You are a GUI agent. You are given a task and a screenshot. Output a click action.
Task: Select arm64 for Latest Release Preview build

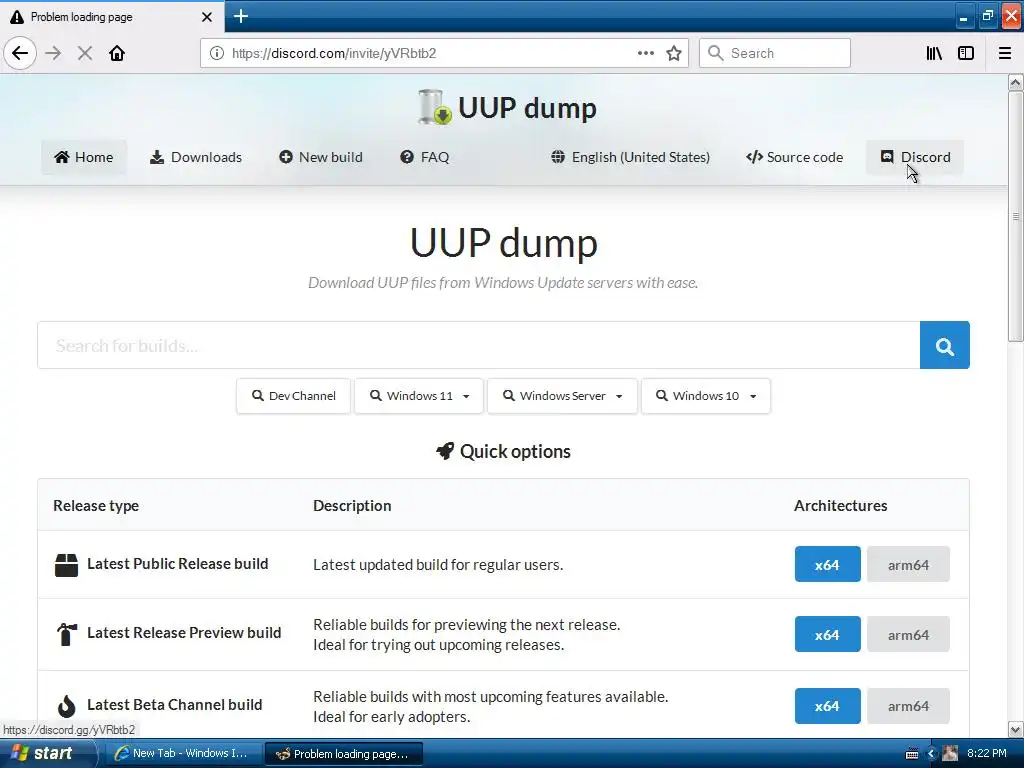point(908,634)
